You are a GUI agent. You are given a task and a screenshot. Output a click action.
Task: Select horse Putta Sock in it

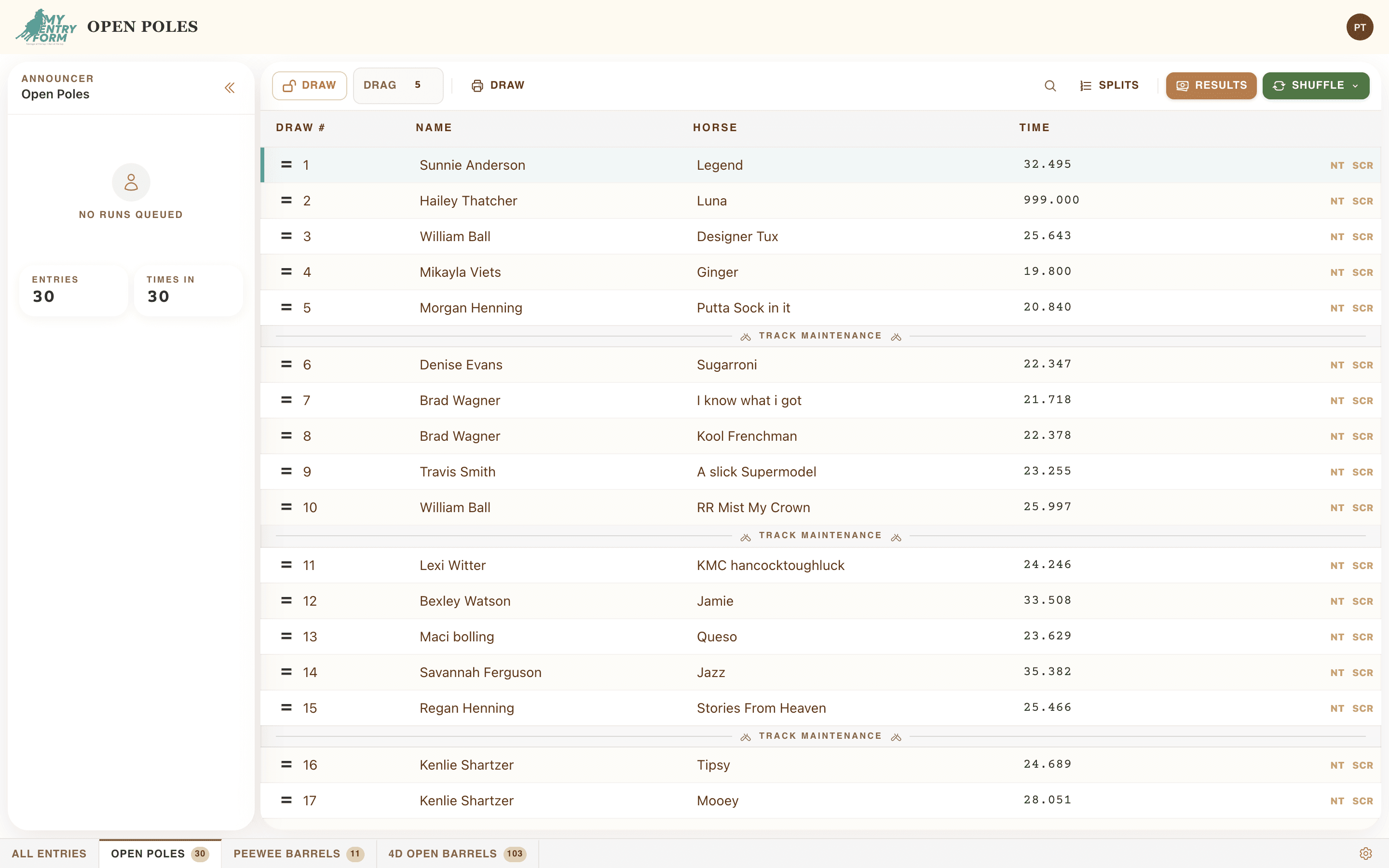click(743, 308)
